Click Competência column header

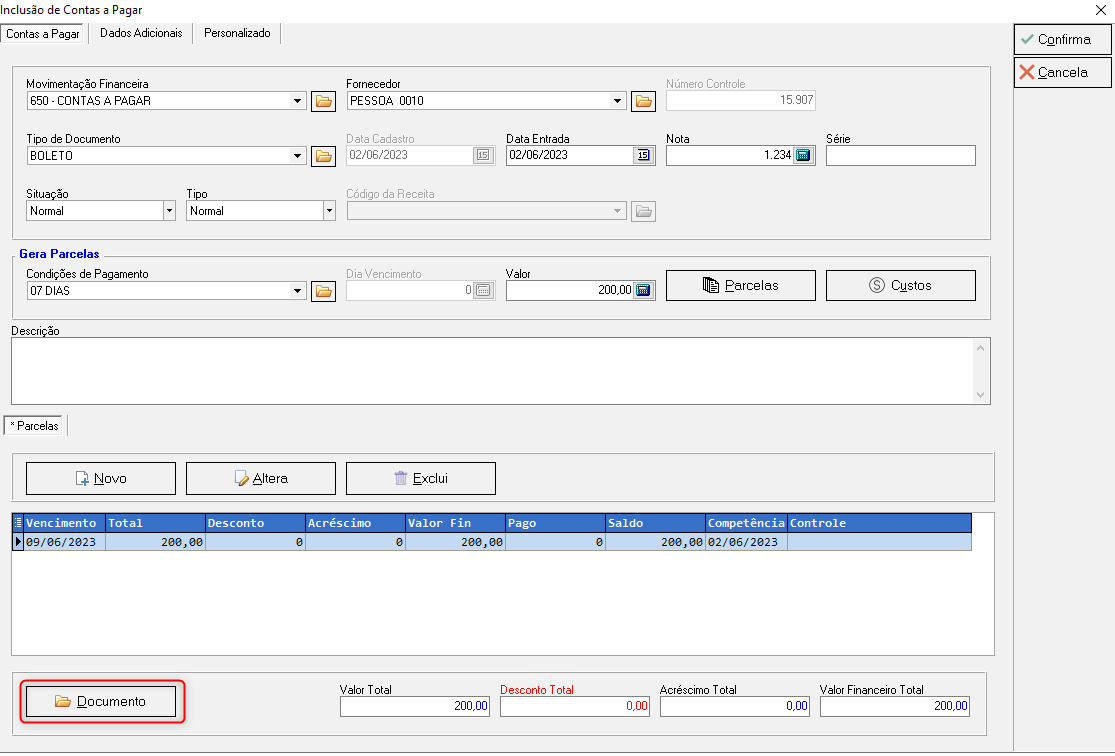pyautogui.click(x=747, y=523)
